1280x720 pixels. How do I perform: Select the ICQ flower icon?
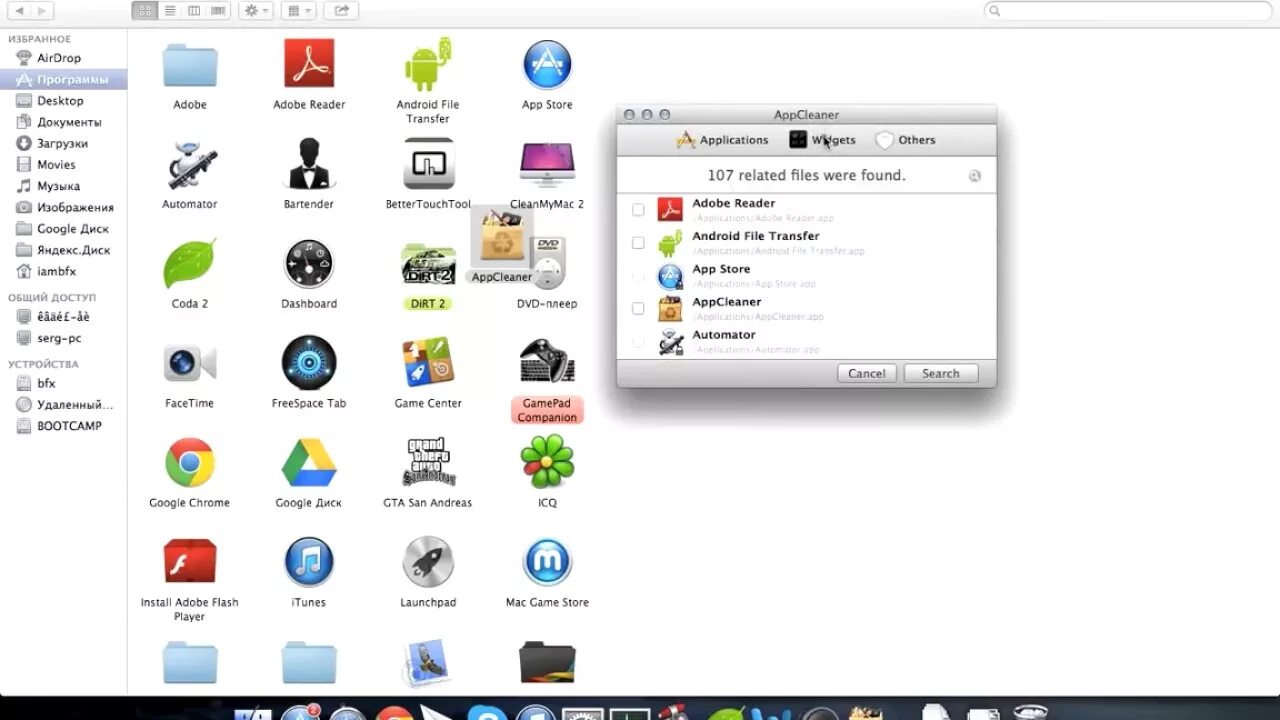(547, 462)
